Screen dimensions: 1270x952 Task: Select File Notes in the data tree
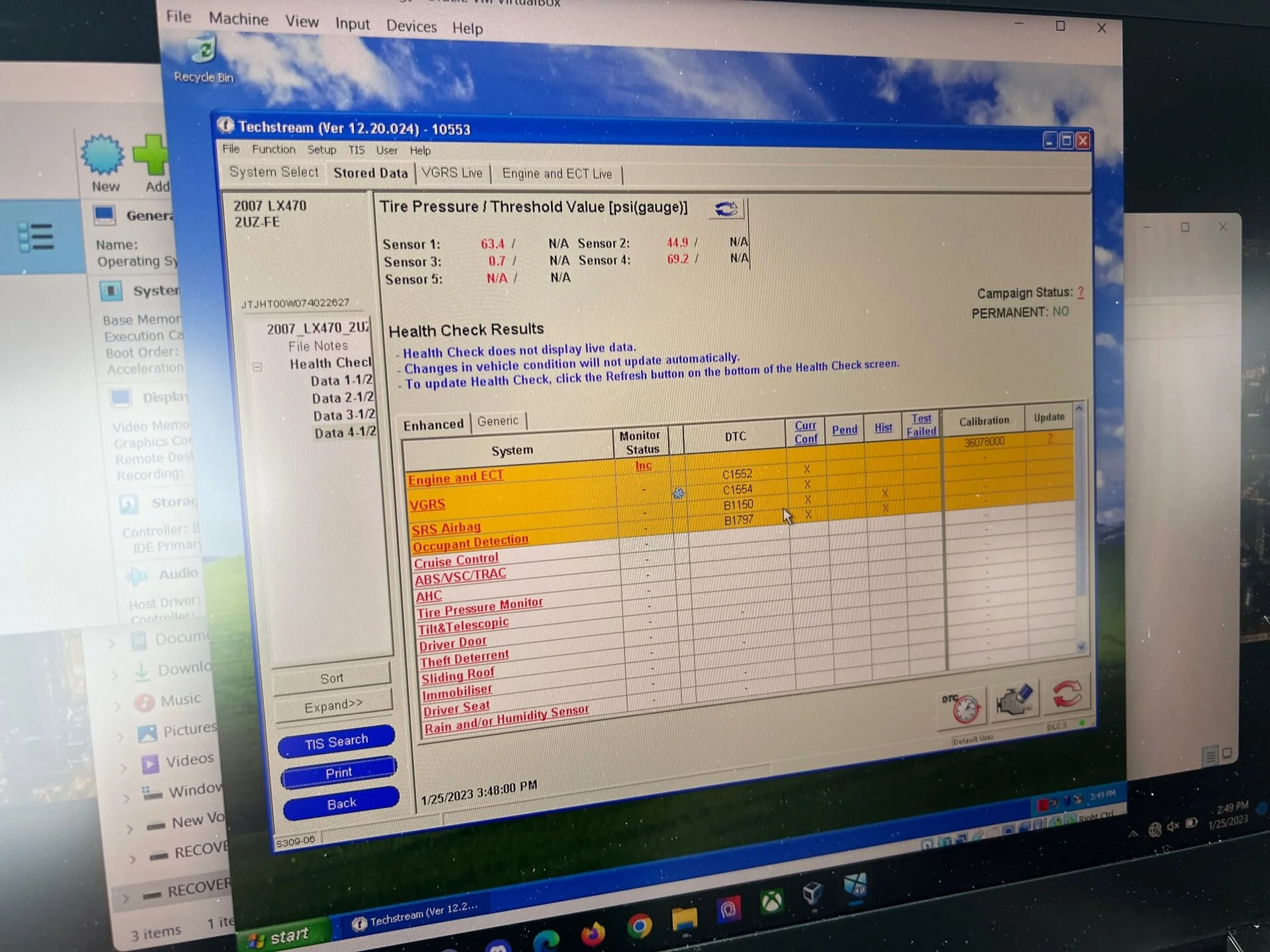pyautogui.click(x=318, y=346)
